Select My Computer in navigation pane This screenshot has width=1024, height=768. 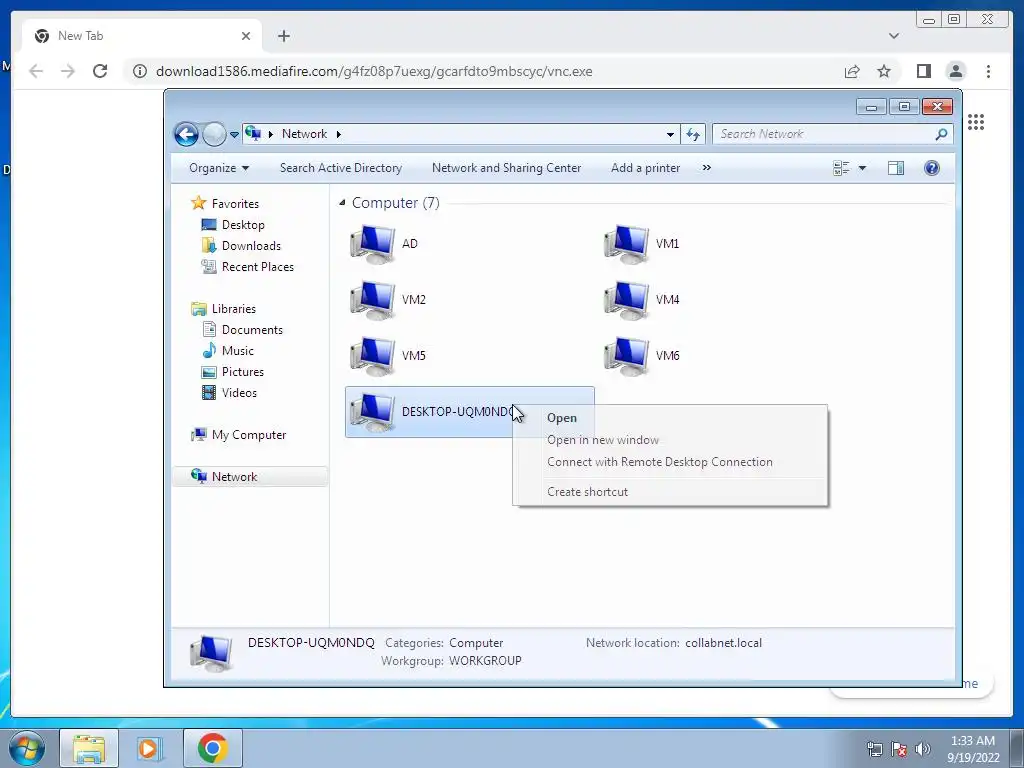(x=238, y=435)
